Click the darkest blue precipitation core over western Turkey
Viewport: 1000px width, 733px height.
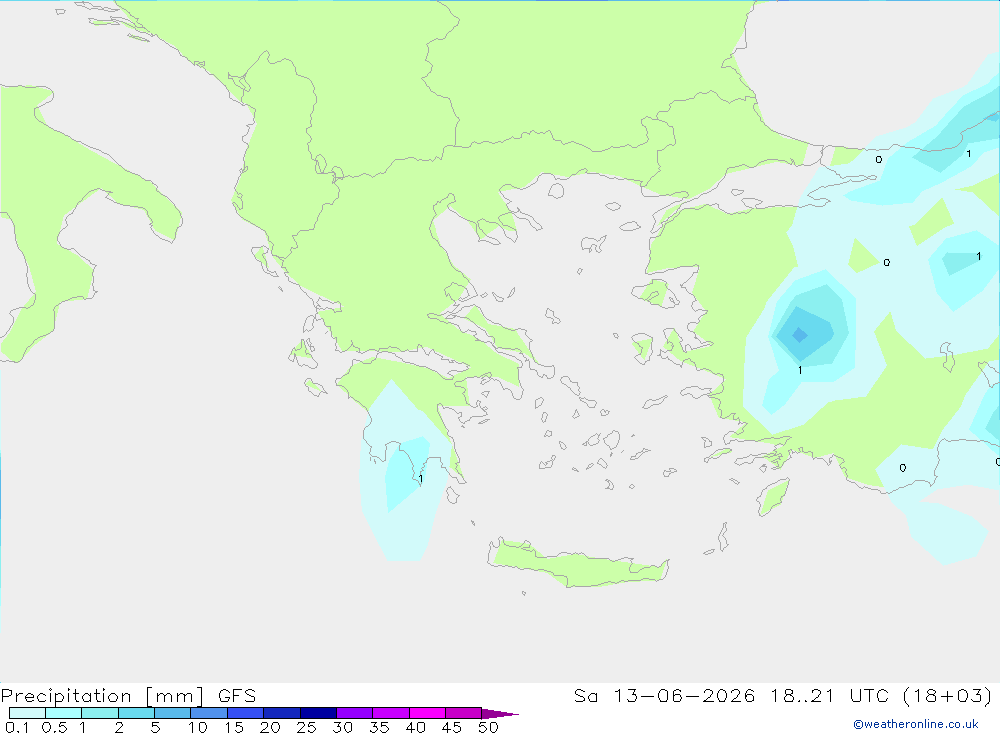pyautogui.click(x=800, y=334)
